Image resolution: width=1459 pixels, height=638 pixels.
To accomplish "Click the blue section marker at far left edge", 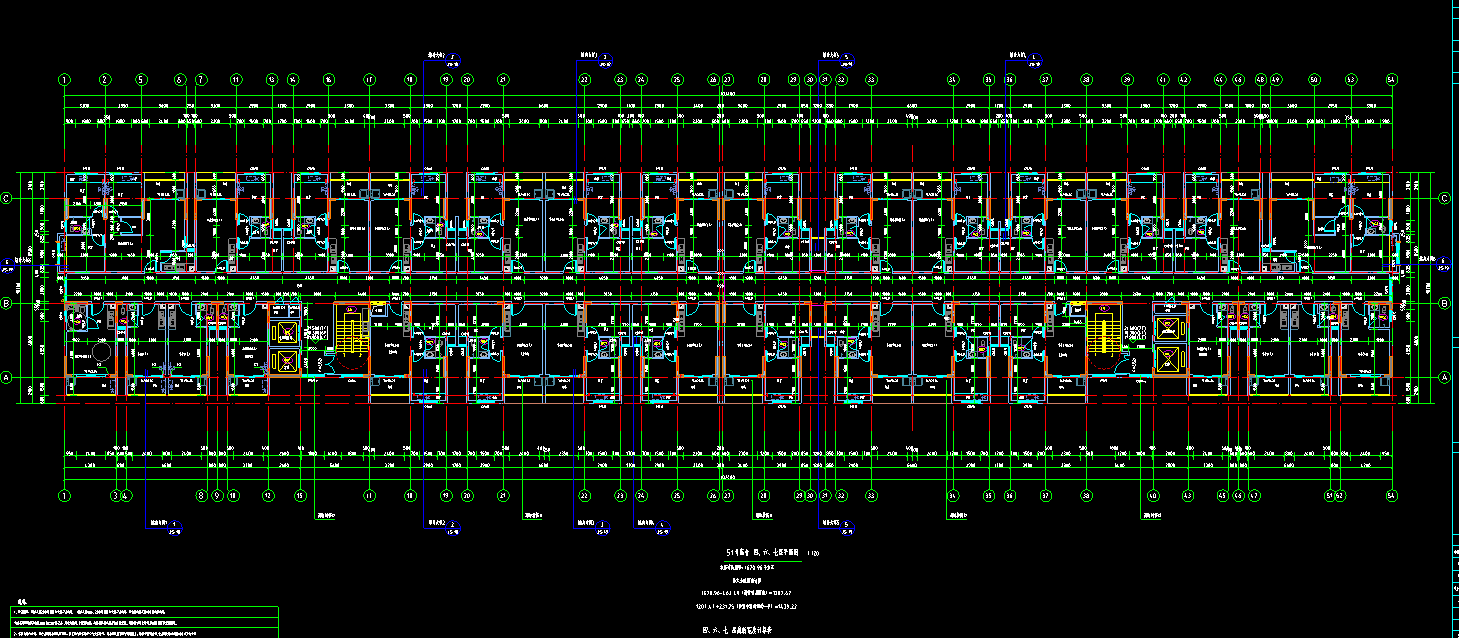I will (x=6, y=264).
